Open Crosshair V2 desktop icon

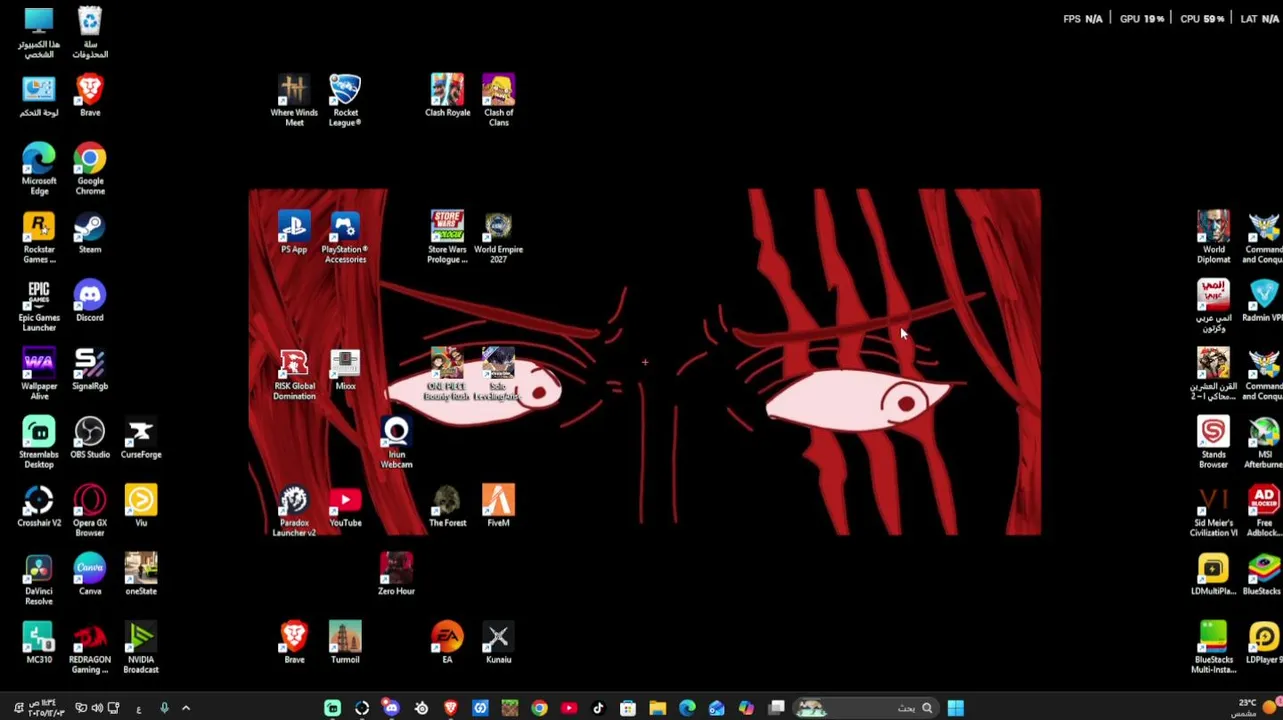tap(39, 507)
